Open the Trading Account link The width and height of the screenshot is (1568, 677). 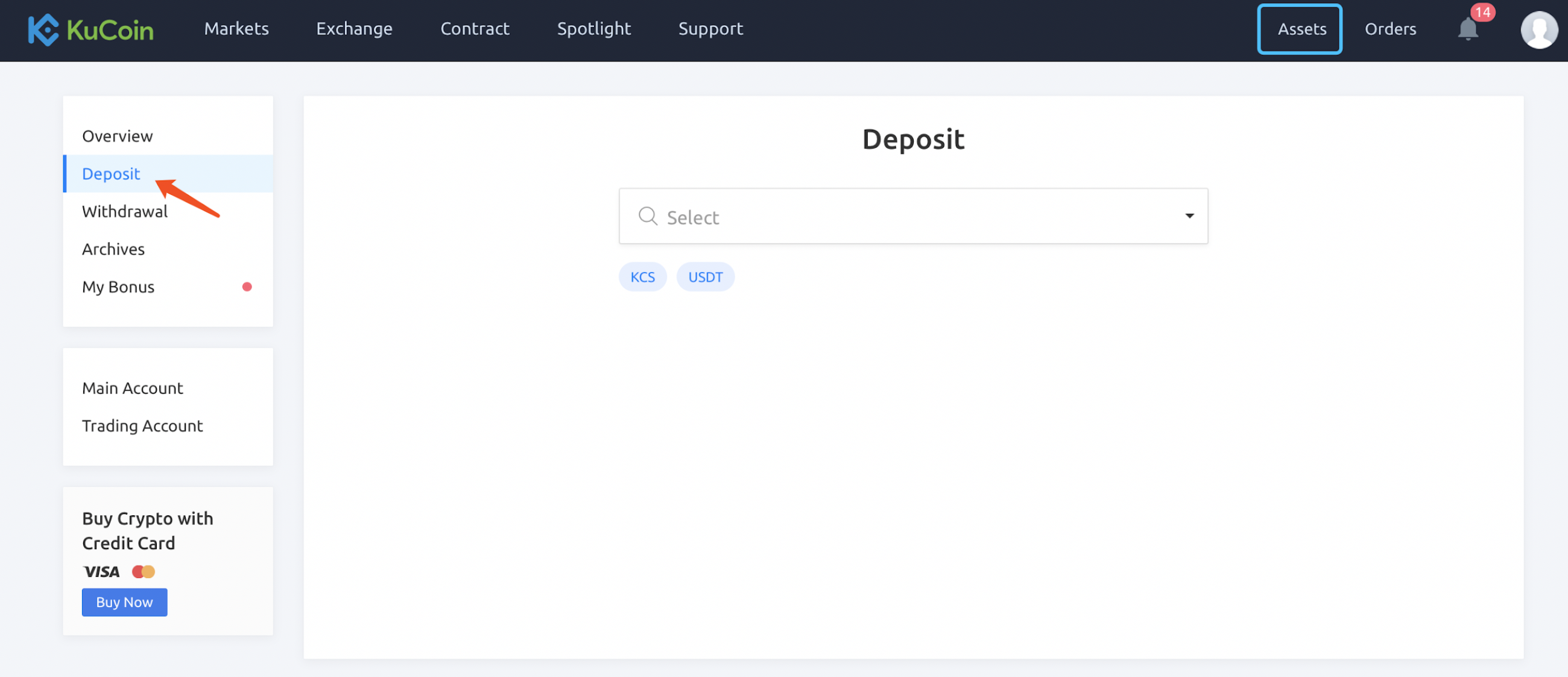click(142, 425)
